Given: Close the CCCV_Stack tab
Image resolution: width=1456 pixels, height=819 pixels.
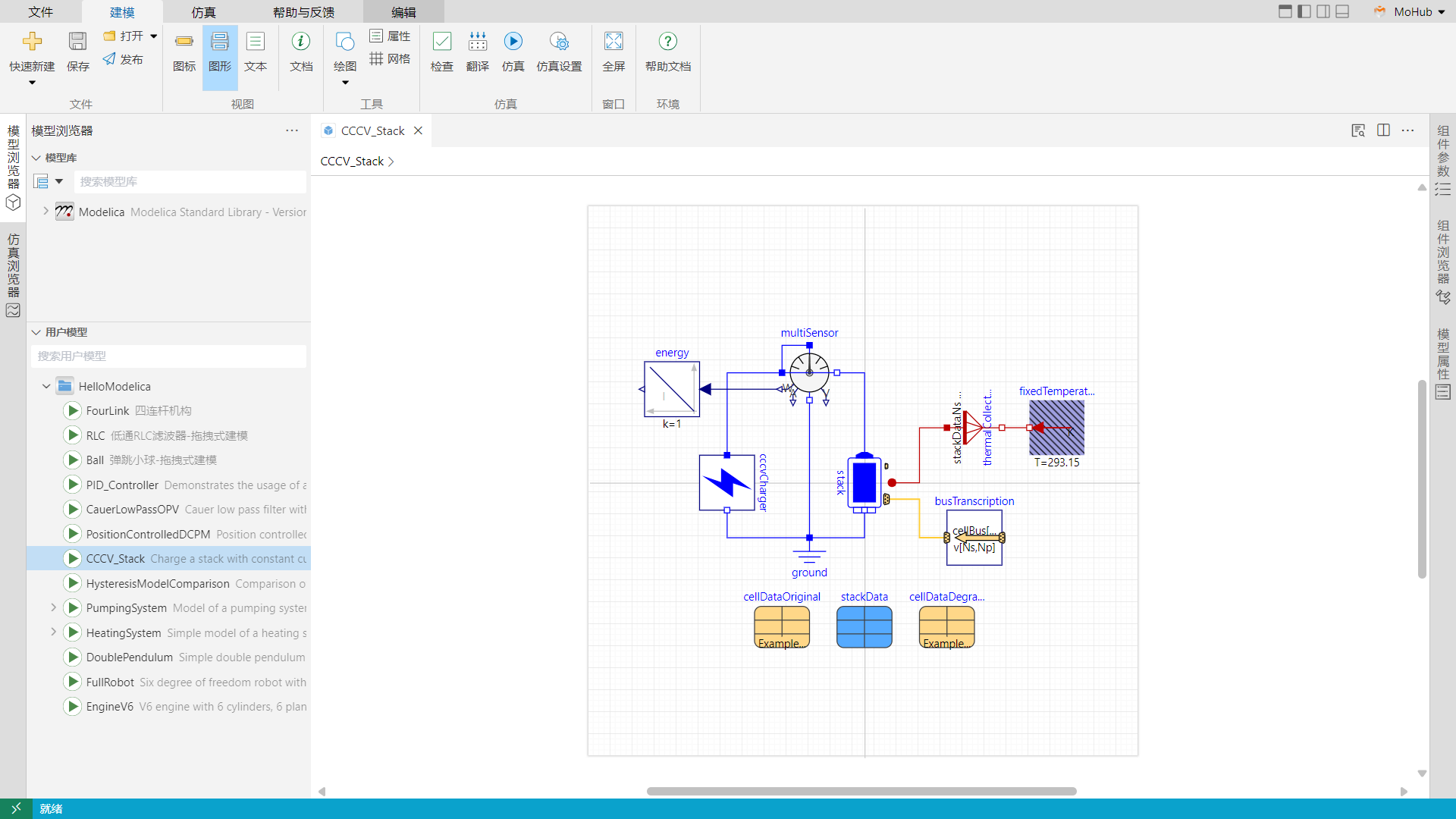Looking at the screenshot, I should 418,130.
